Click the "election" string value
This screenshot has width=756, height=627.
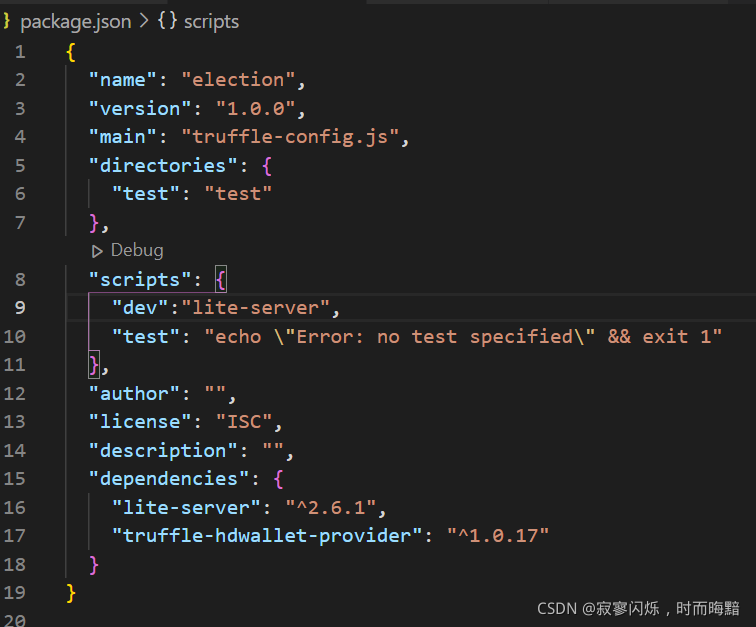[238, 80]
